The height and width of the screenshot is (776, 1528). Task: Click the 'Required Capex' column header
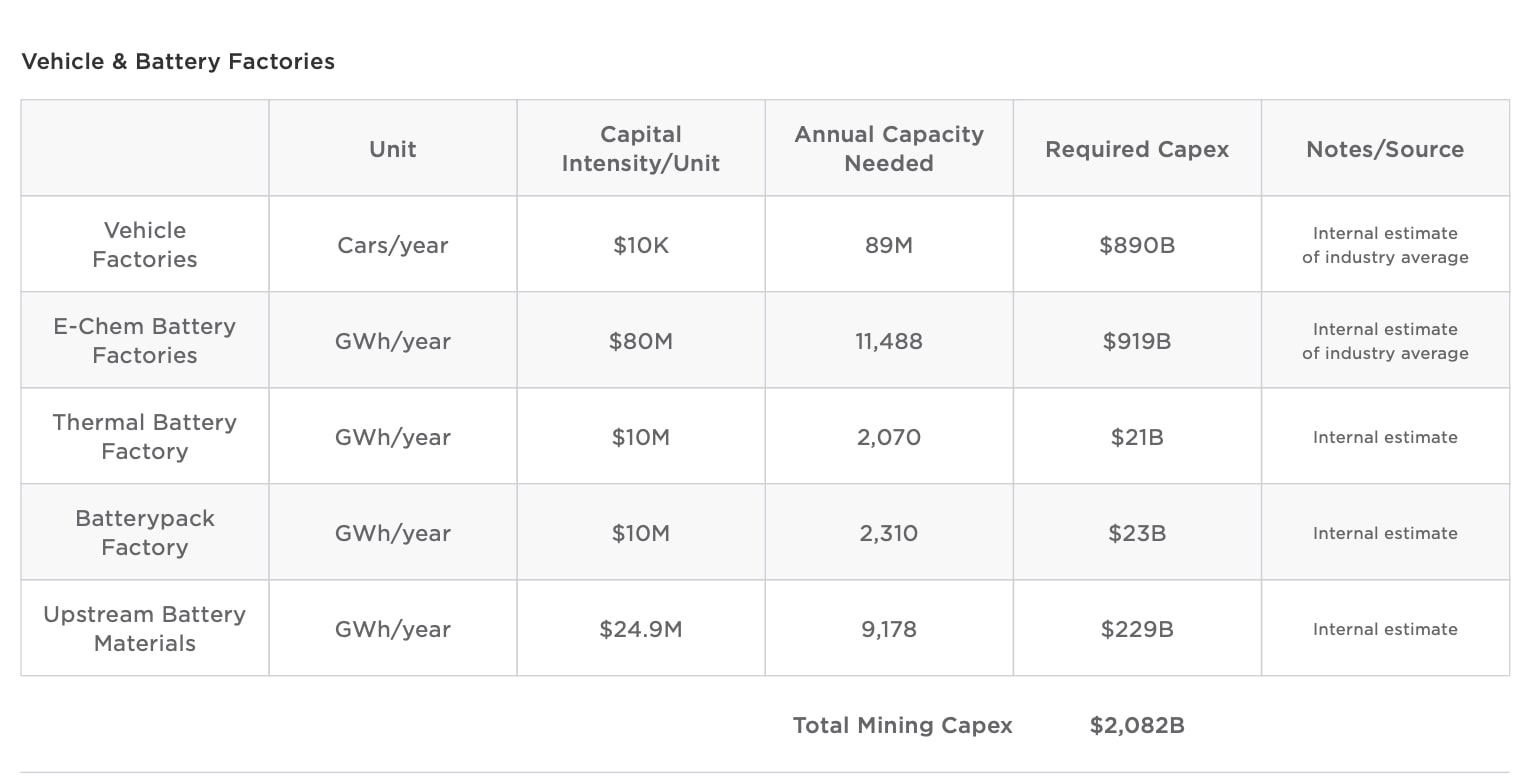coord(1136,149)
